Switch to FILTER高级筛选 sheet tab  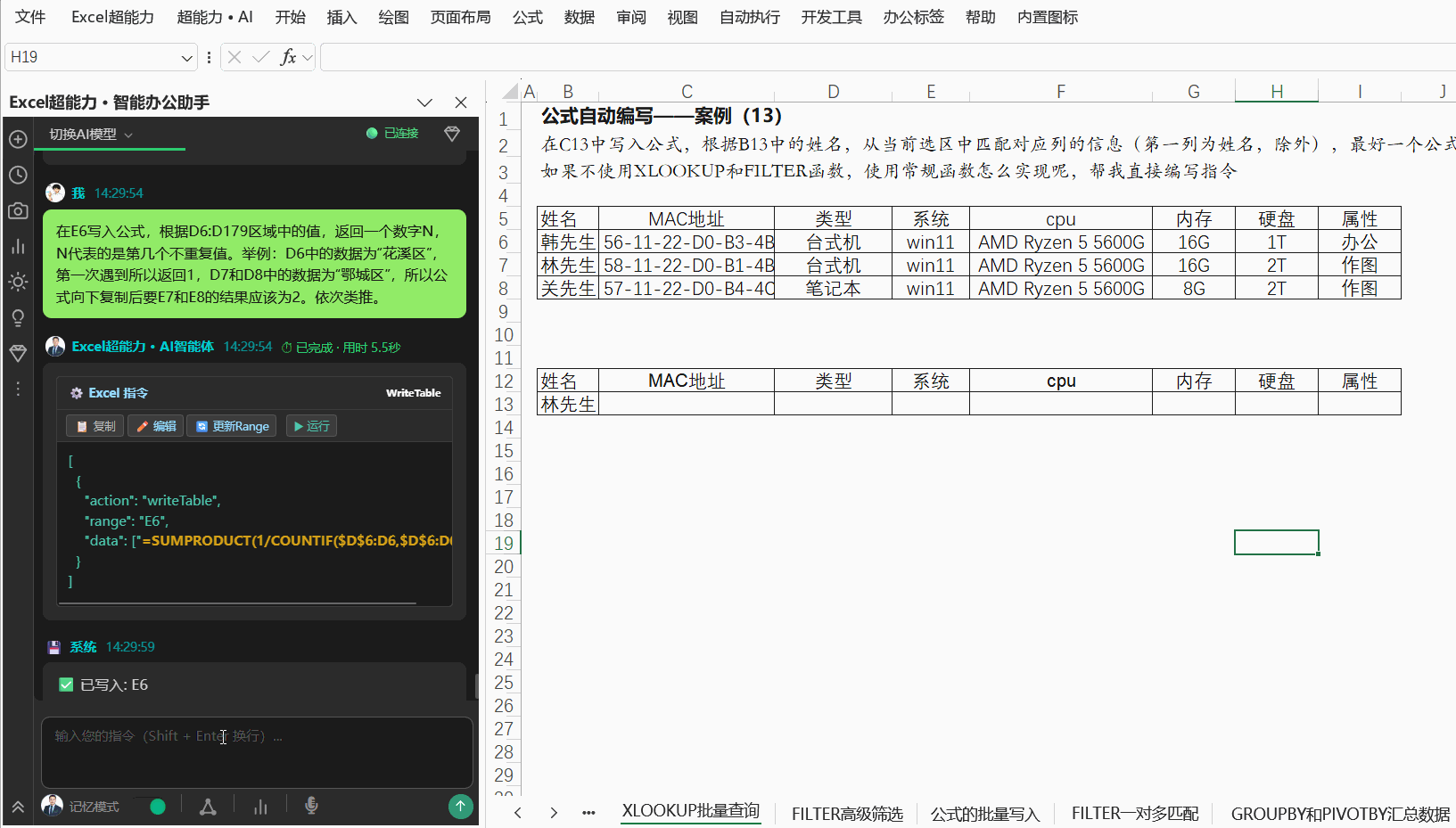point(847,814)
